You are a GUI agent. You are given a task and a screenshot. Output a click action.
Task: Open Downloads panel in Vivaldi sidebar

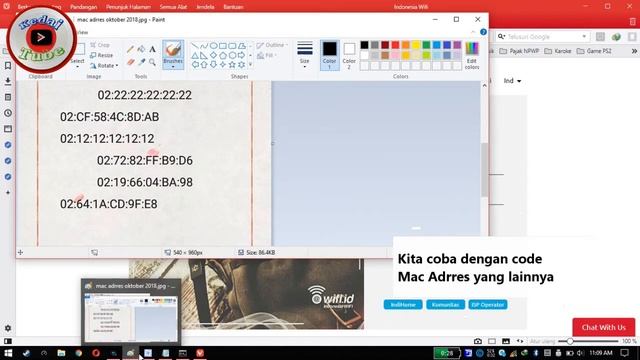tap(8, 81)
